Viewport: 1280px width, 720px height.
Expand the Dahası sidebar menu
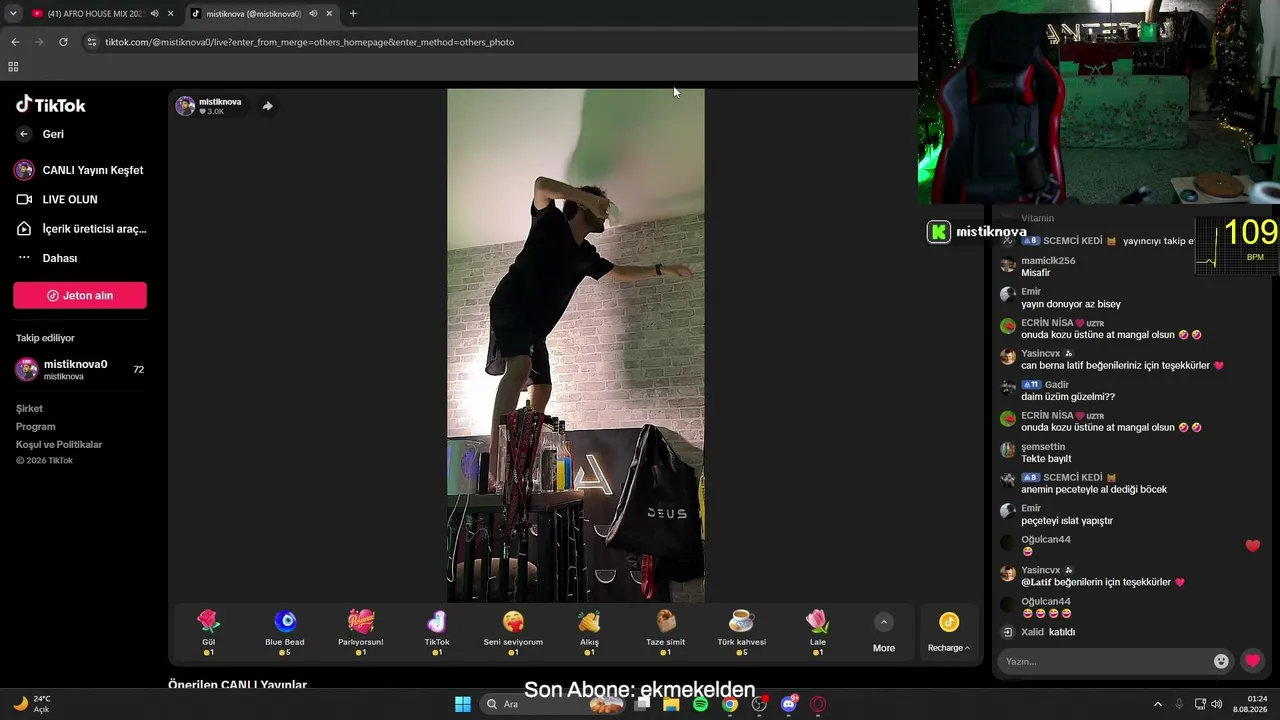pos(47,258)
